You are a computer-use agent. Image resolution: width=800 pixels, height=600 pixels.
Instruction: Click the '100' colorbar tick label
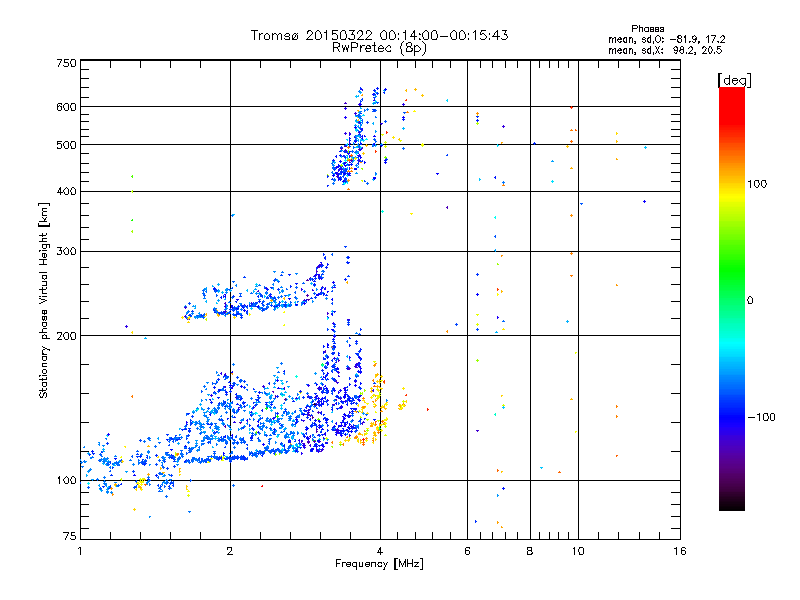point(757,184)
